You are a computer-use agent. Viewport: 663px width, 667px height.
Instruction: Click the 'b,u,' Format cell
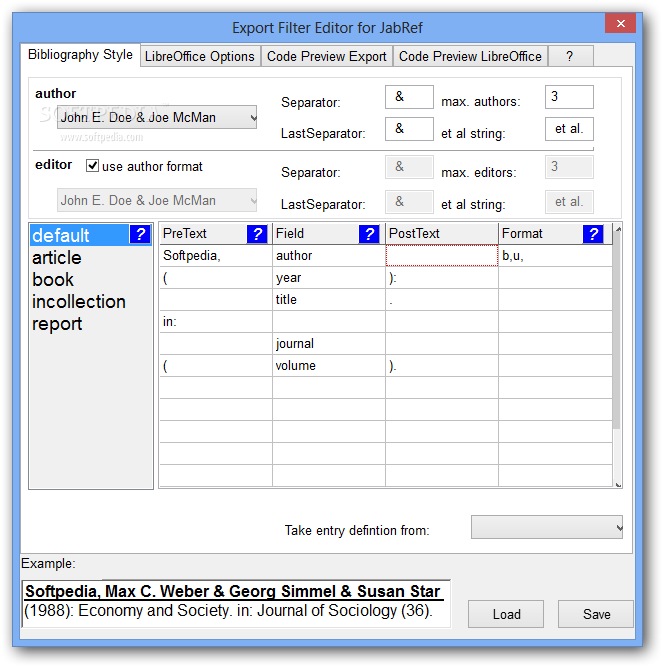coord(555,256)
